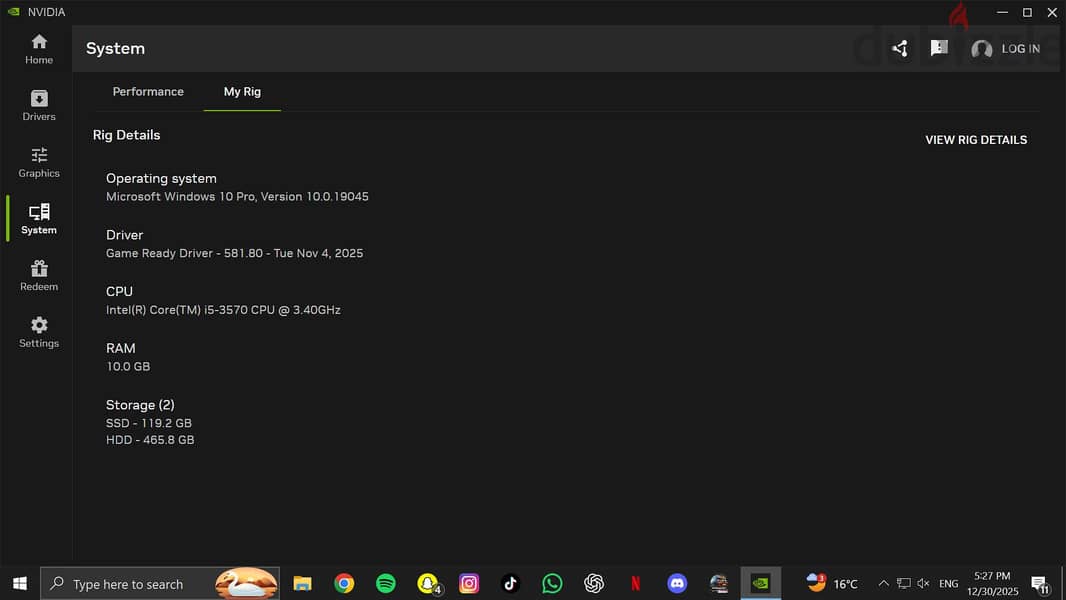This screenshot has width=1066, height=600.
Task: Click the Game Ready Driver 581.80 text
Action: pyautogui.click(x=235, y=253)
